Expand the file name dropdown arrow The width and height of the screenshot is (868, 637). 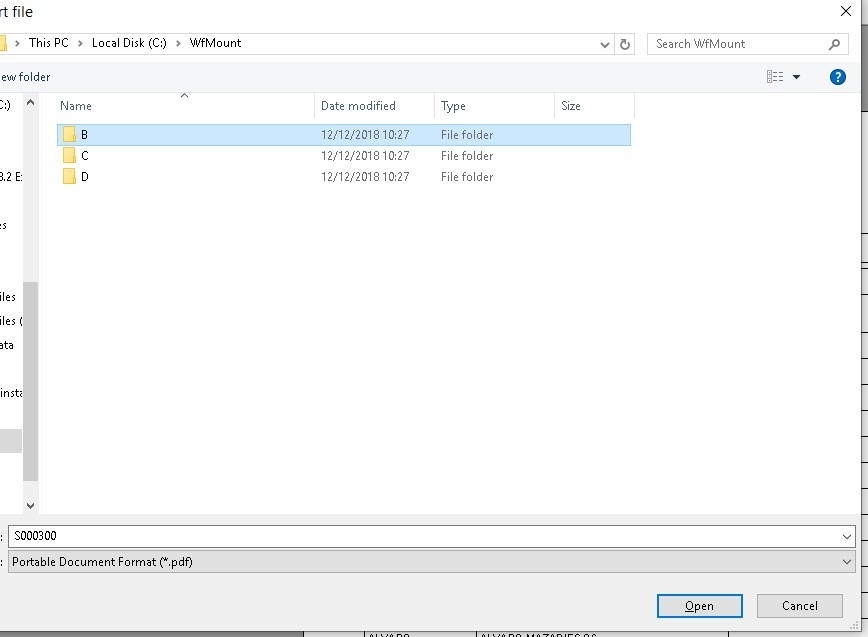click(848, 537)
